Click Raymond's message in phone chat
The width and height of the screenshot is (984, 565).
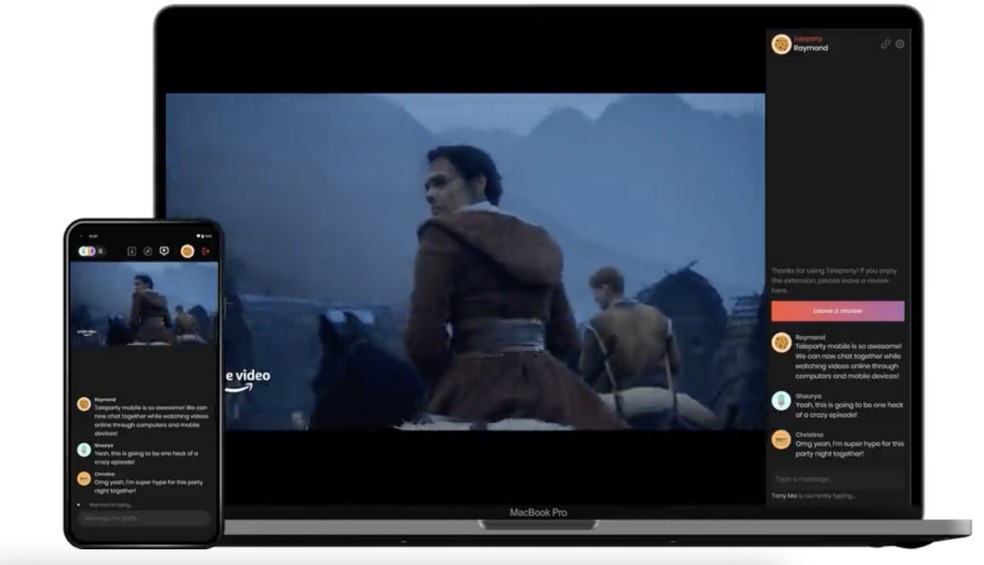click(151, 420)
